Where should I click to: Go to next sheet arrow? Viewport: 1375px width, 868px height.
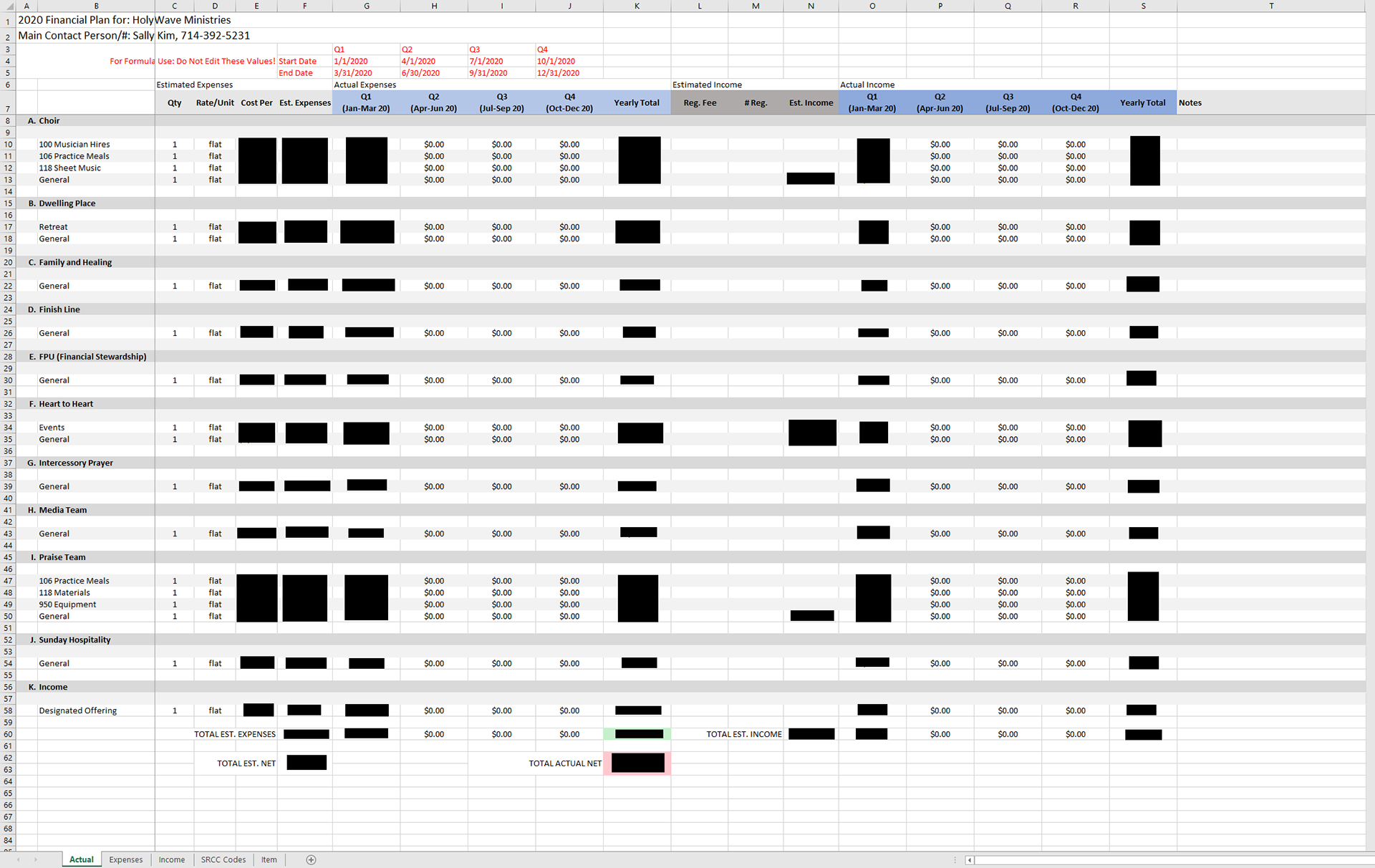pyautogui.click(x=35, y=859)
